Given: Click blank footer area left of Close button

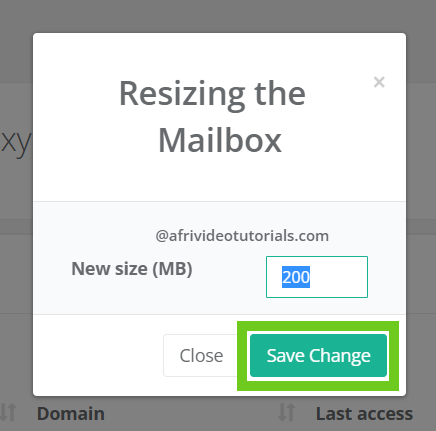Looking at the screenshot, I should (98, 355).
